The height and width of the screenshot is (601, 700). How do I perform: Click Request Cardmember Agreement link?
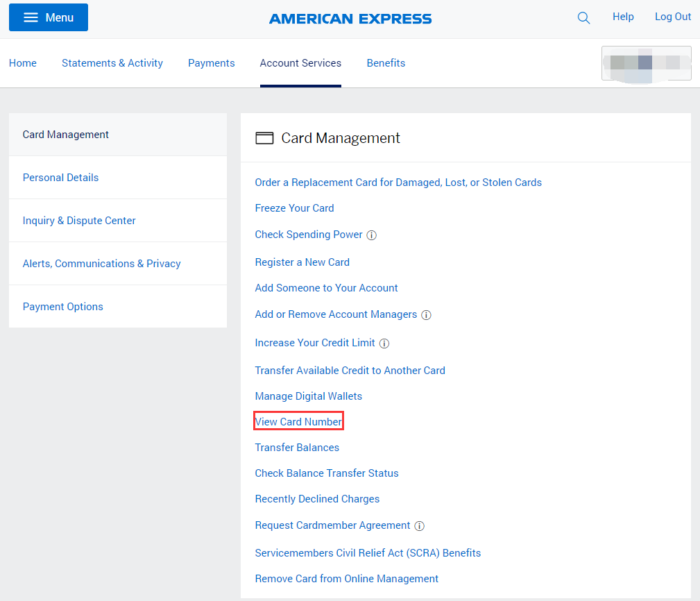point(333,525)
